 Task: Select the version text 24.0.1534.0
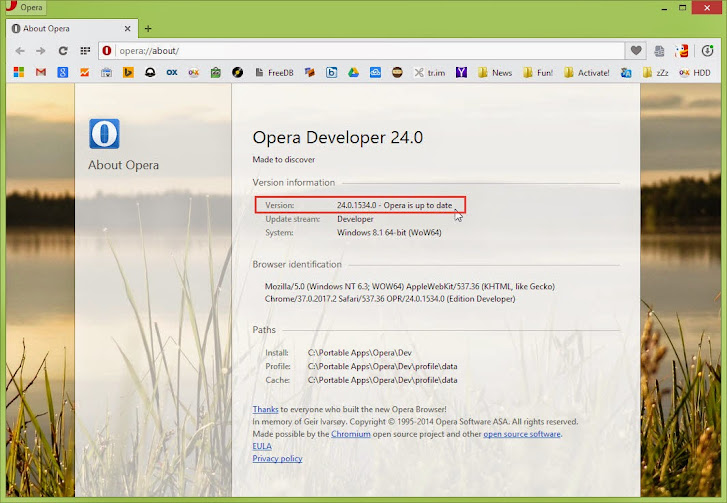[357, 205]
